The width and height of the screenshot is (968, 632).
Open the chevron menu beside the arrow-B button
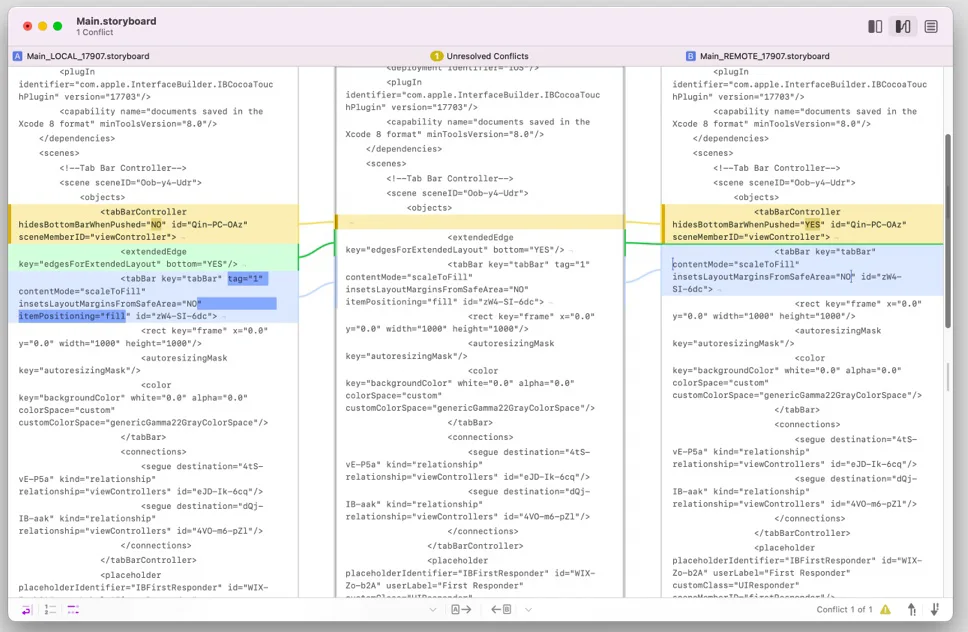tap(528, 610)
